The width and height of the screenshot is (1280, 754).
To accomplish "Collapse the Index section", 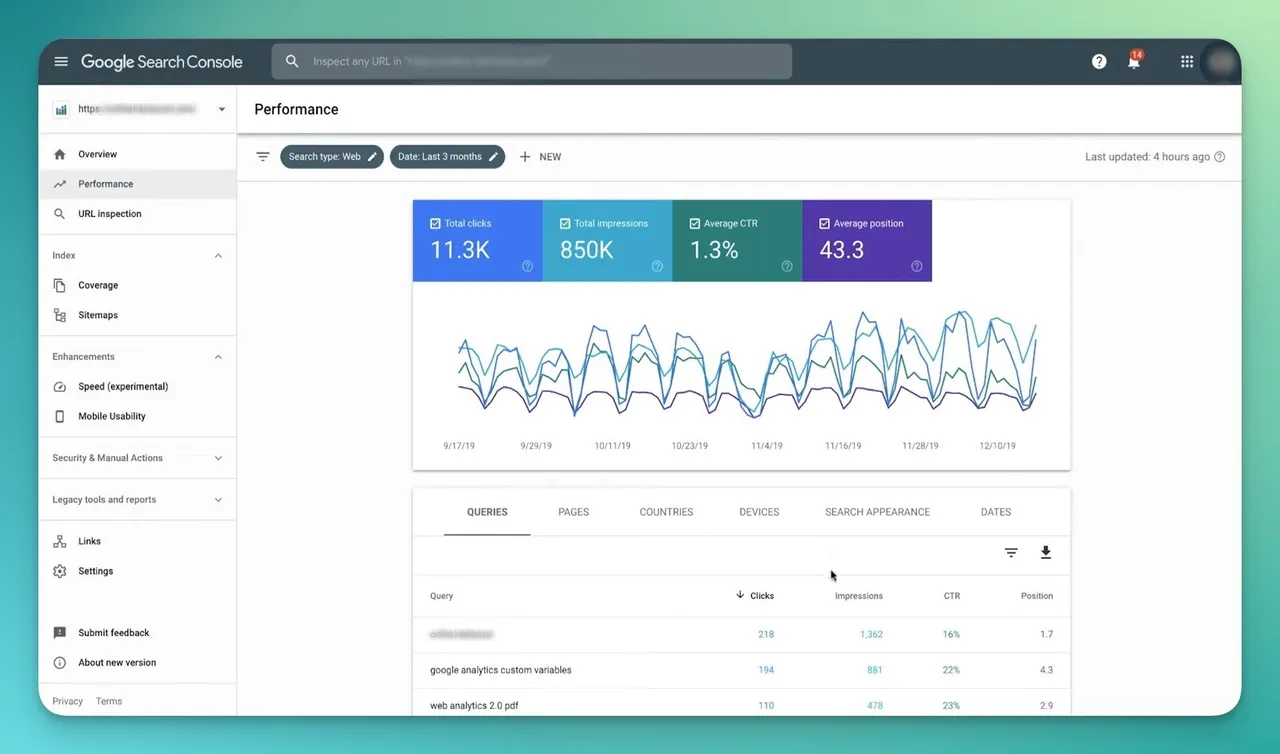I will (x=218, y=256).
